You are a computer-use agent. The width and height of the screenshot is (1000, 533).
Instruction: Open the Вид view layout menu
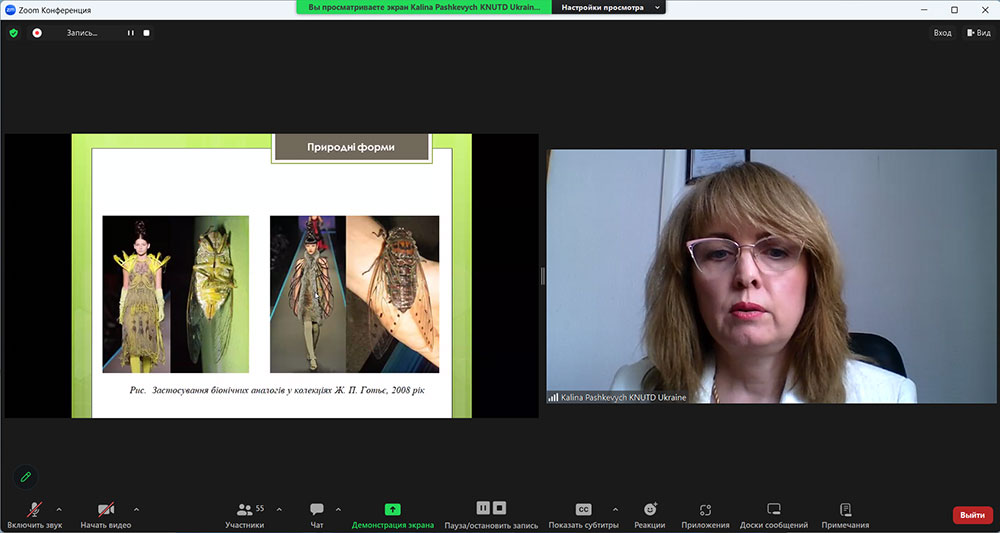979,33
